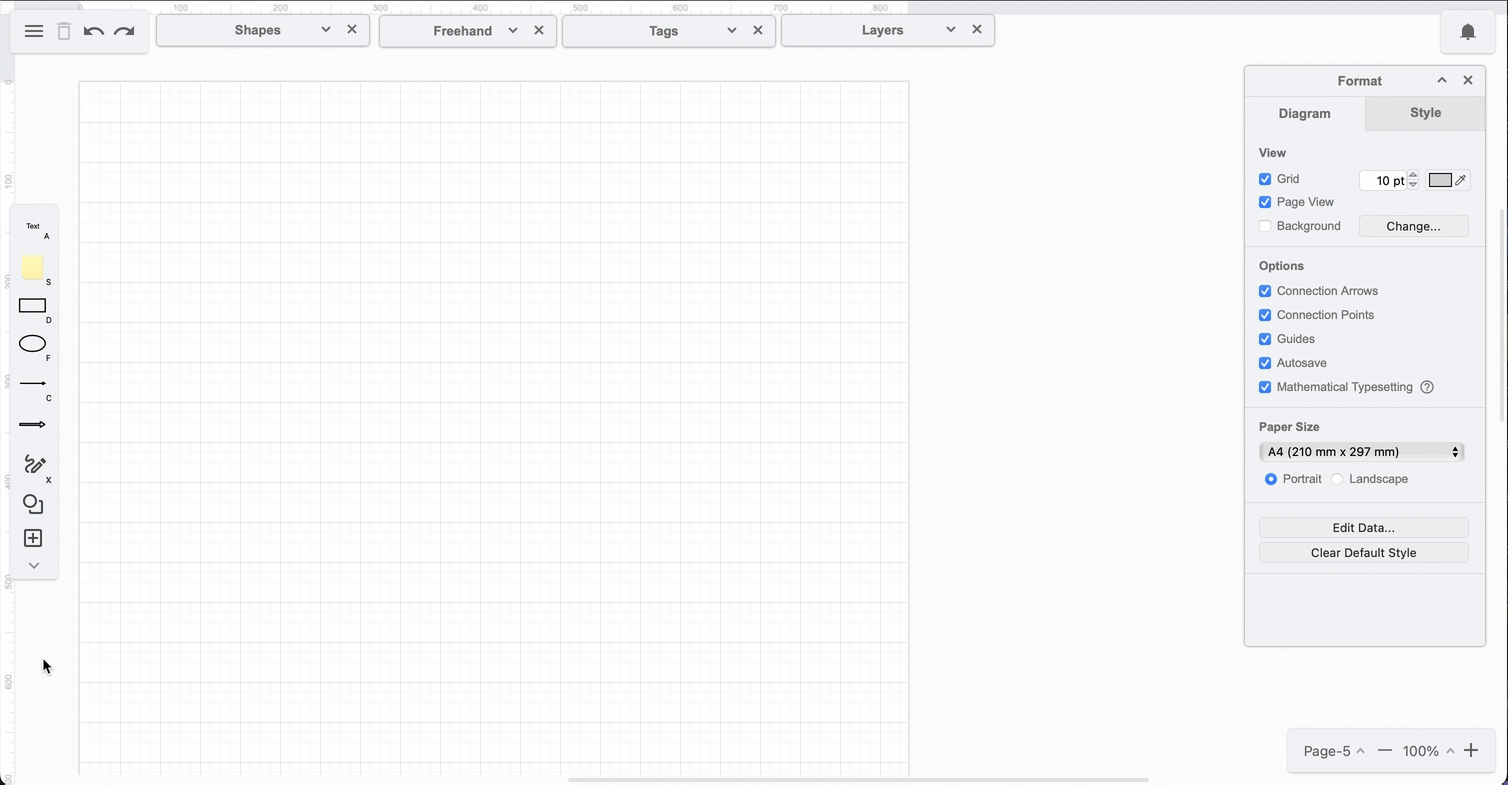
Task: Click the Clear Default Style button
Action: tap(1363, 552)
